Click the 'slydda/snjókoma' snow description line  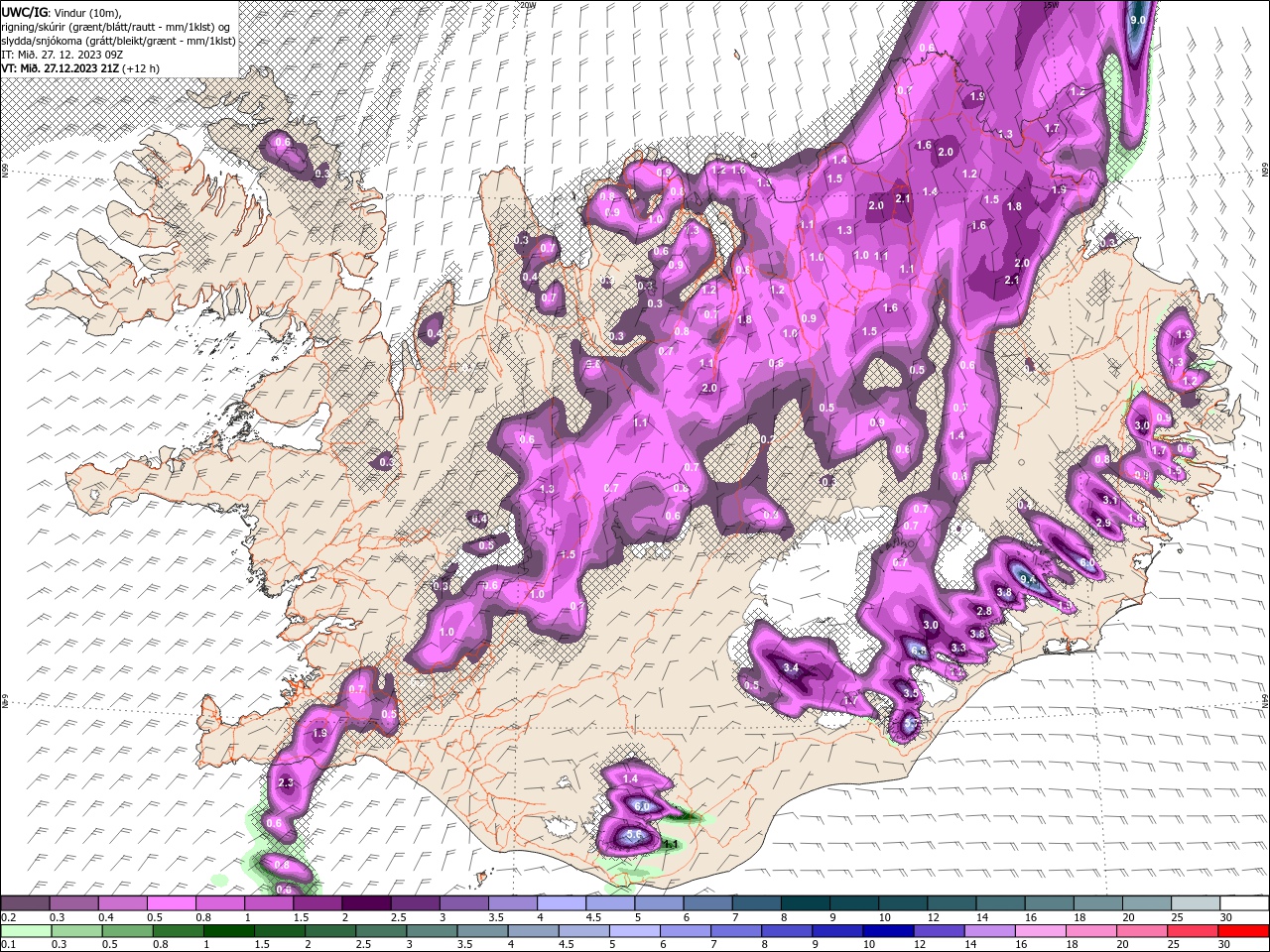(x=119, y=41)
